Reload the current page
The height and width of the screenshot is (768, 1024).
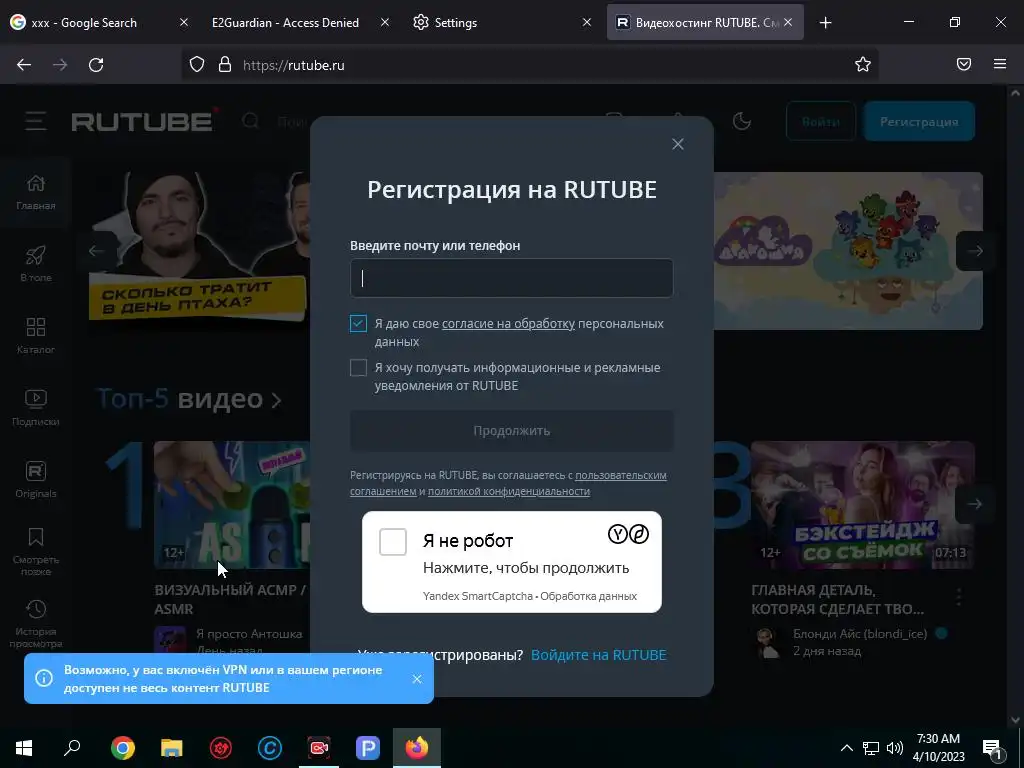pos(96,65)
